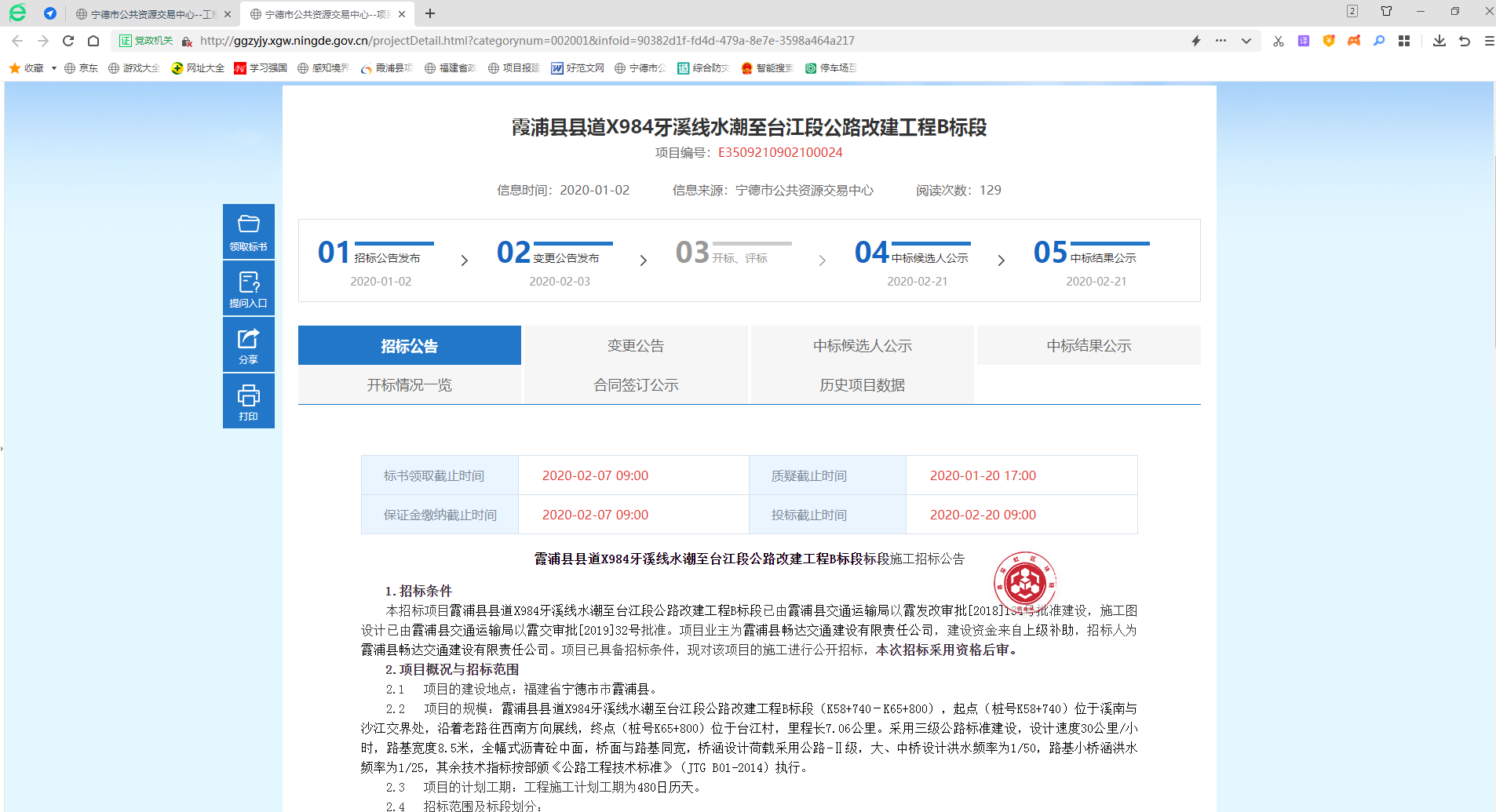Select the 中标候选人公示 tab

click(x=862, y=346)
